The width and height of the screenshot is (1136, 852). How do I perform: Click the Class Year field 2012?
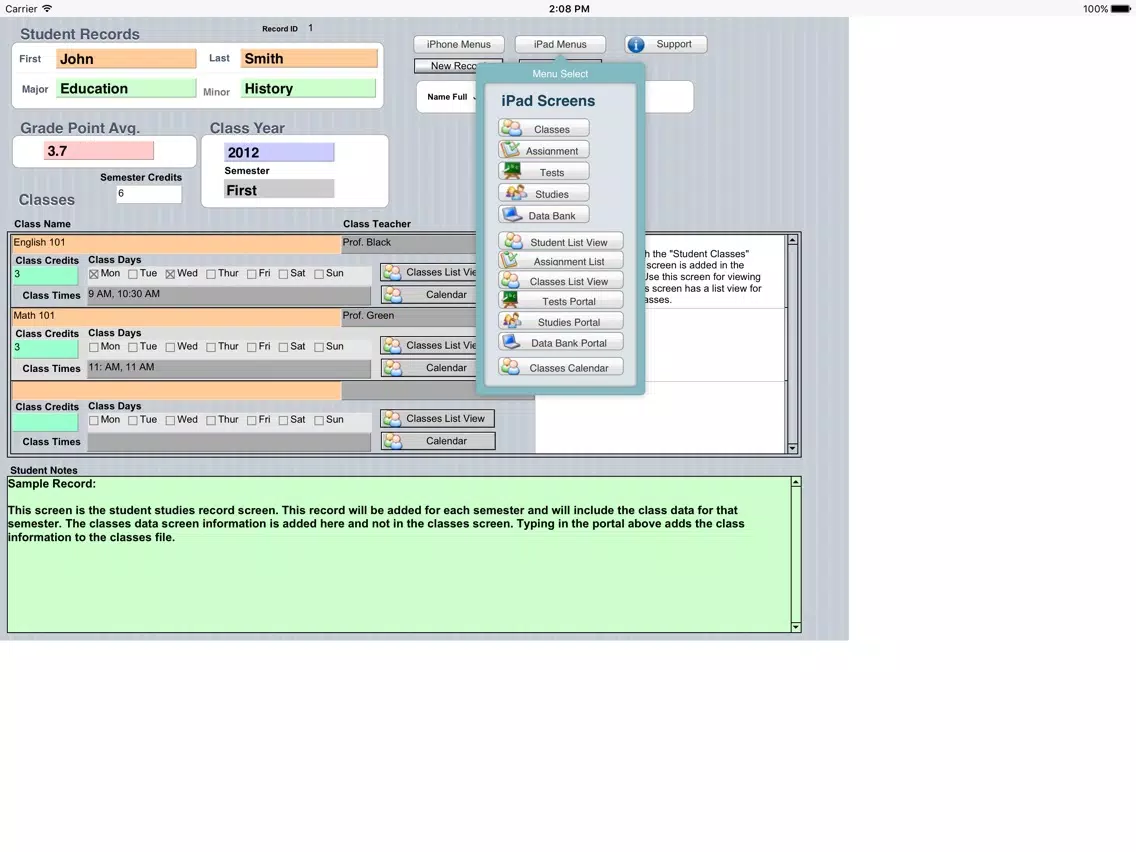click(x=279, y=152)
